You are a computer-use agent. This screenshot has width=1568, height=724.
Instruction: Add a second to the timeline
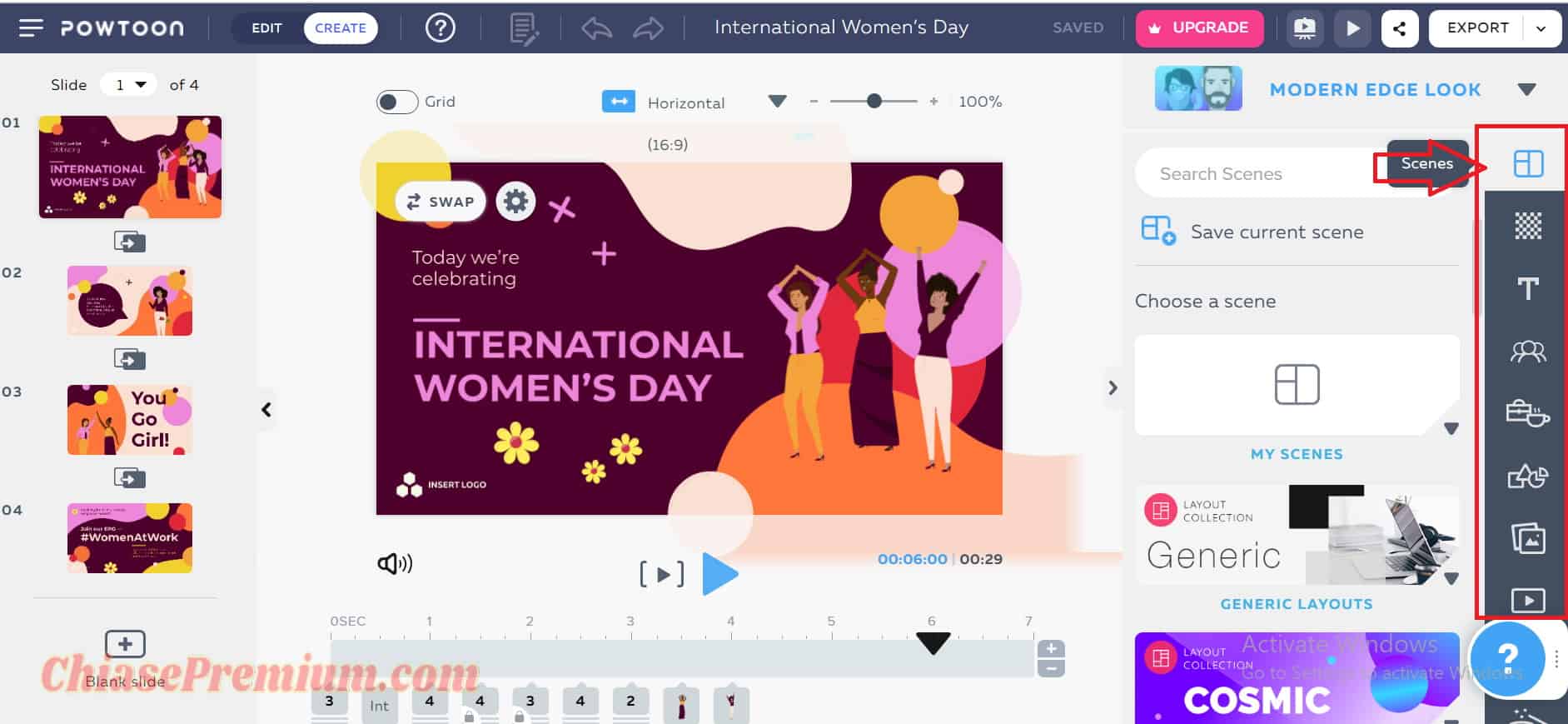click(1051, 649)
